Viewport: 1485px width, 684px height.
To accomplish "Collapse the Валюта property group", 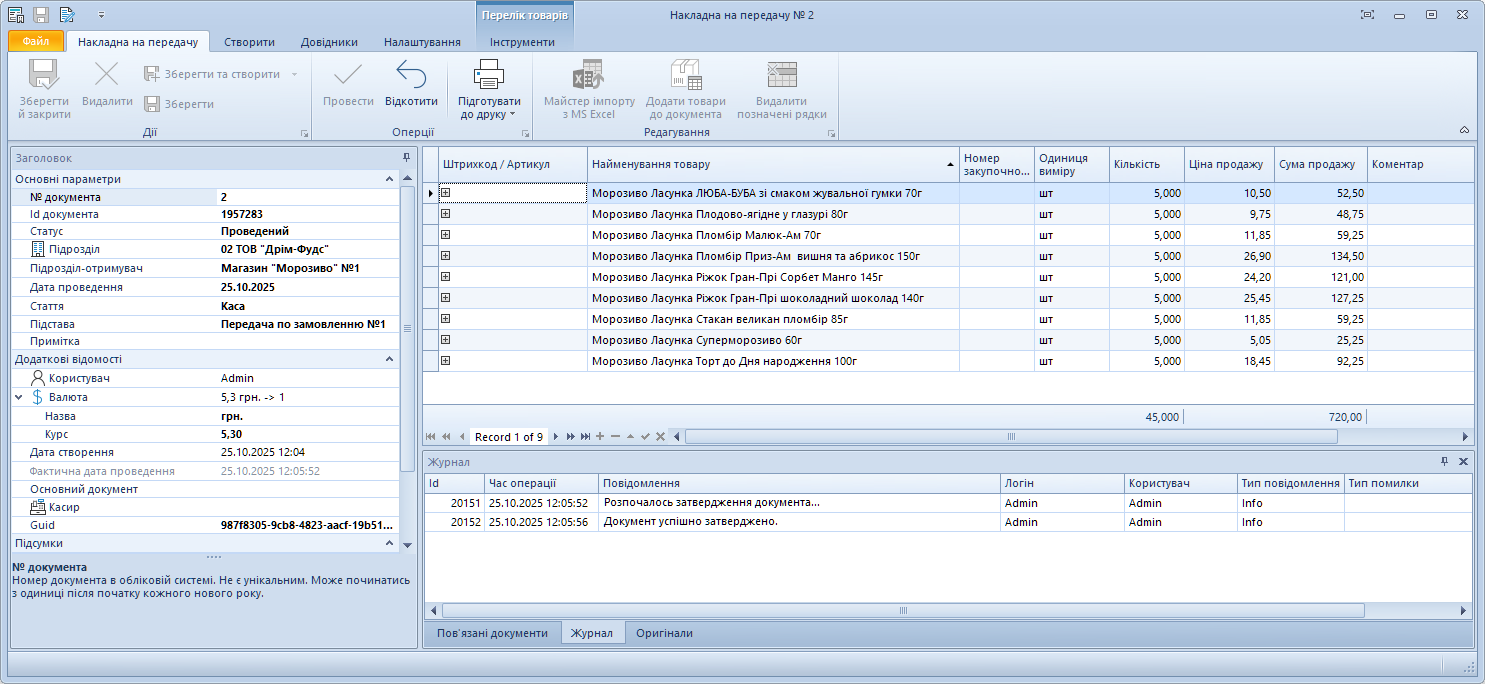I will tap(19, 397).
